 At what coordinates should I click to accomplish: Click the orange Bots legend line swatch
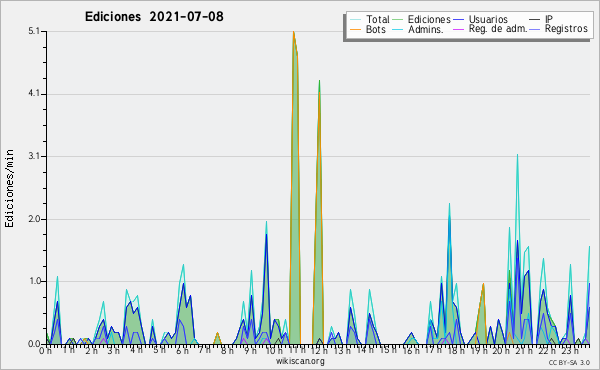(355, 29)
